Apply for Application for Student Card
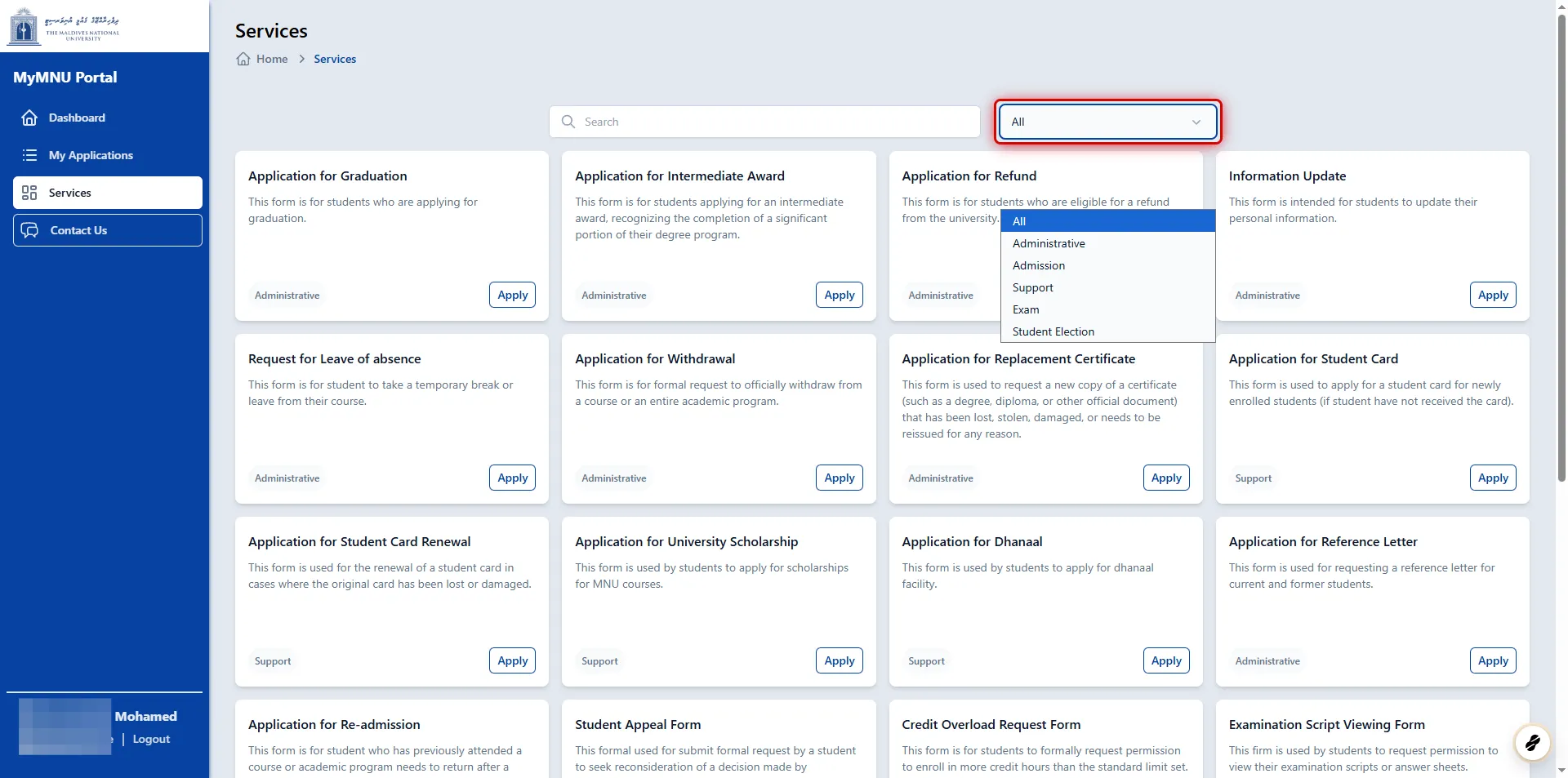Viewport: 1568px width, 778px height. (1493, 478)
